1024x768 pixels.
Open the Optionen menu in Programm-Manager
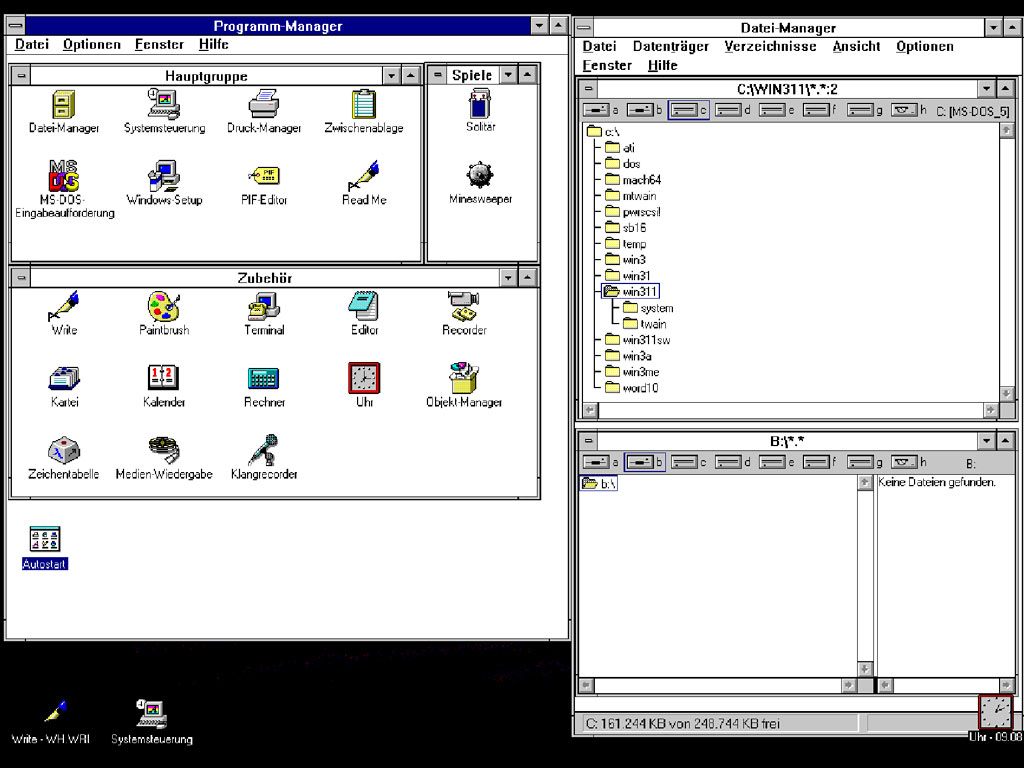(x=91, y=44)
